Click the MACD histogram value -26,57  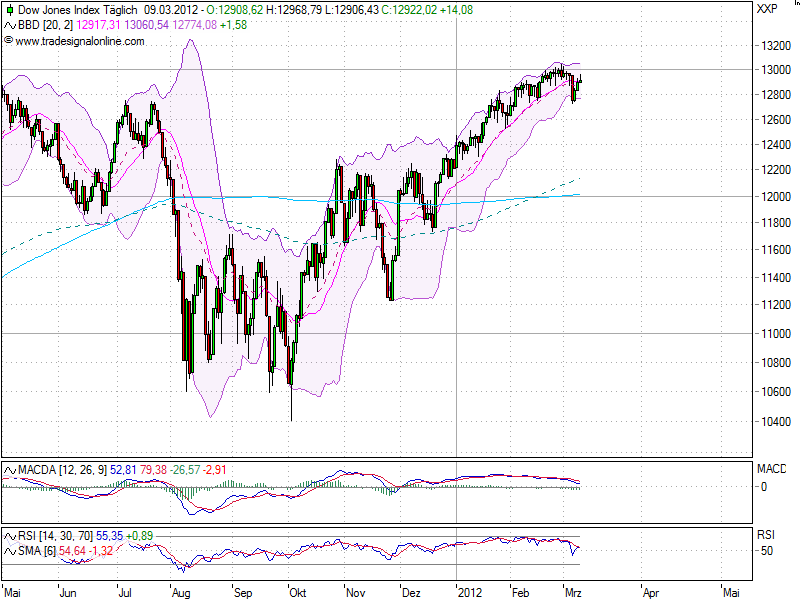tap(185, 470)
